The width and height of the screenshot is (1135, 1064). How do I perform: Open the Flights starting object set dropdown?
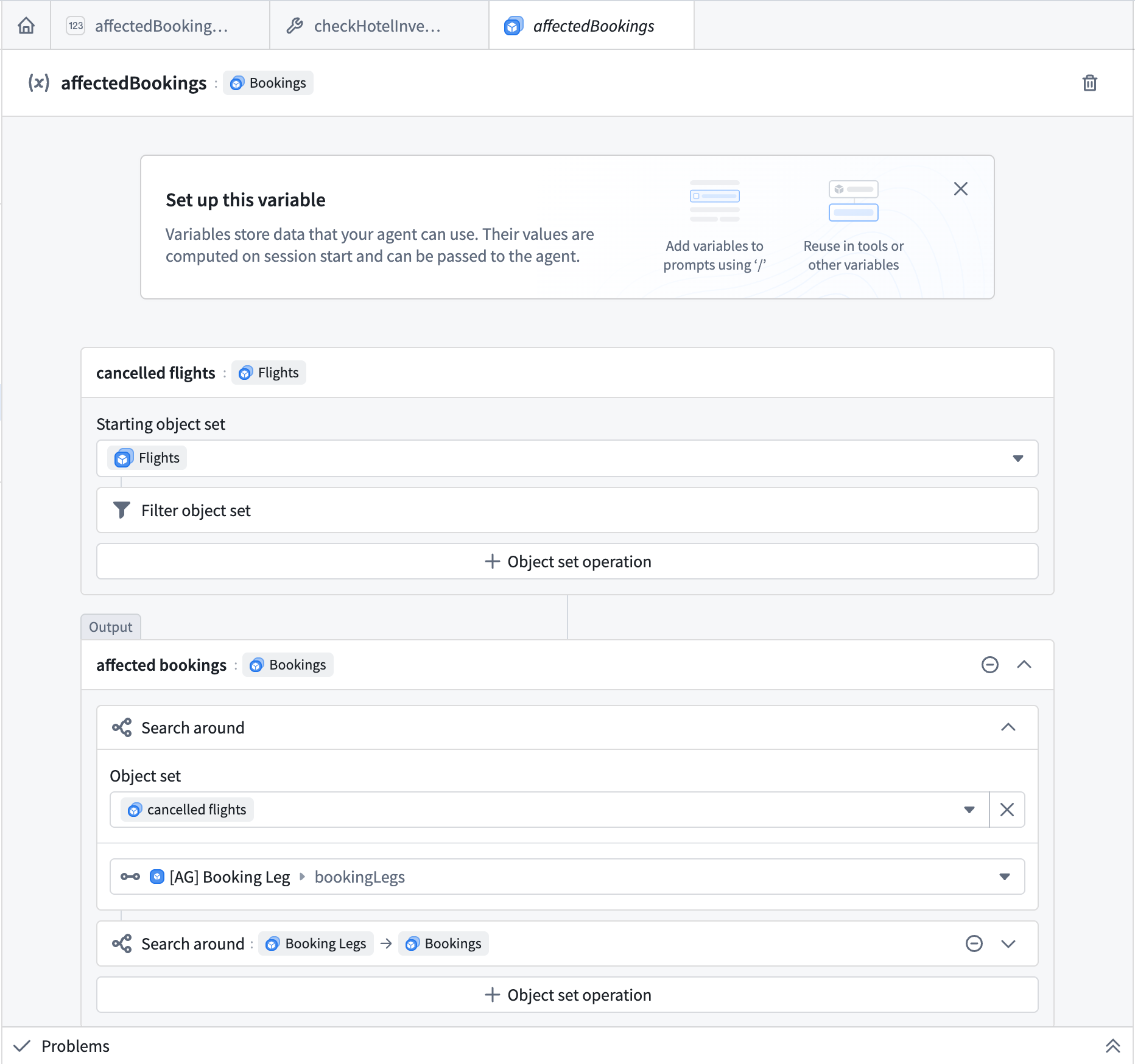coord(1017,458)
